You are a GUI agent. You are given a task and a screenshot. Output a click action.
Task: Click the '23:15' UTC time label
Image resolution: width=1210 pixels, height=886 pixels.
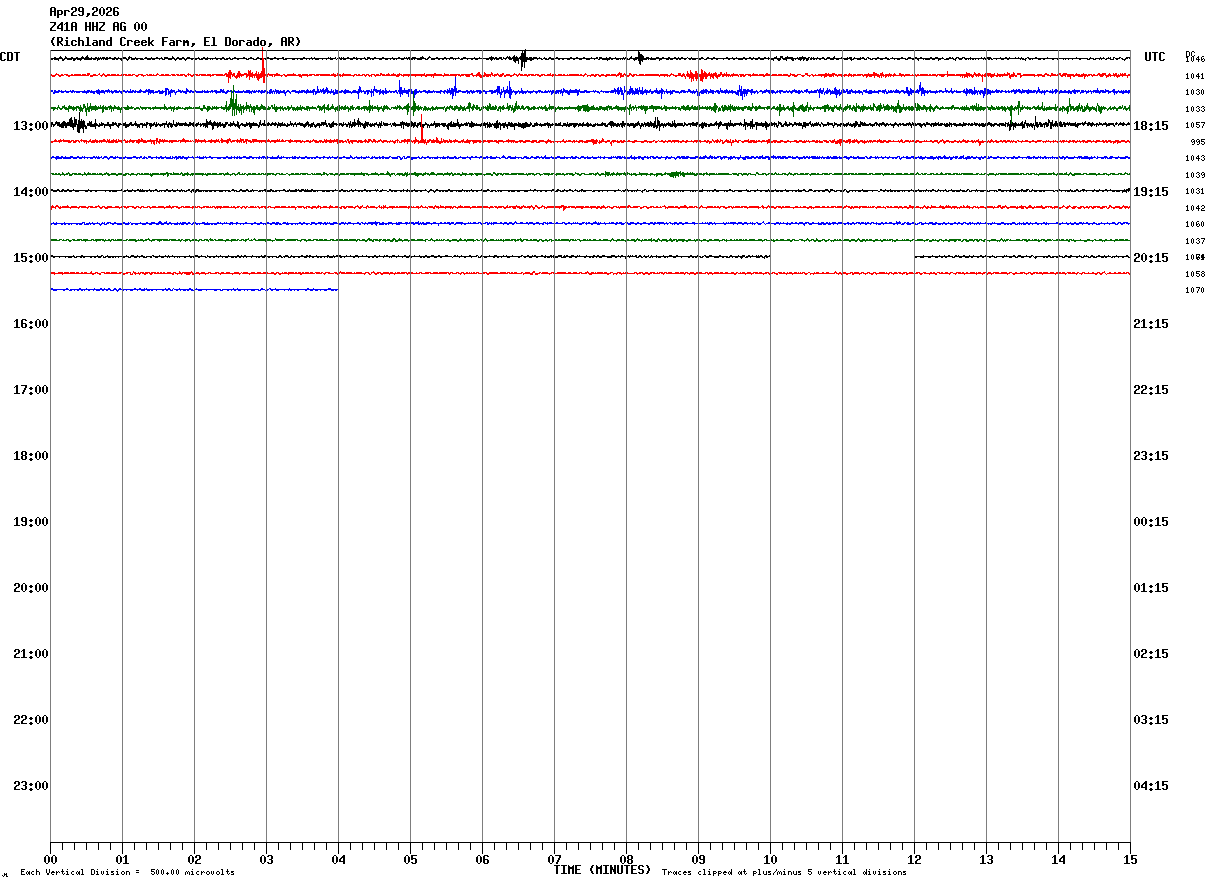(1151, 456)
